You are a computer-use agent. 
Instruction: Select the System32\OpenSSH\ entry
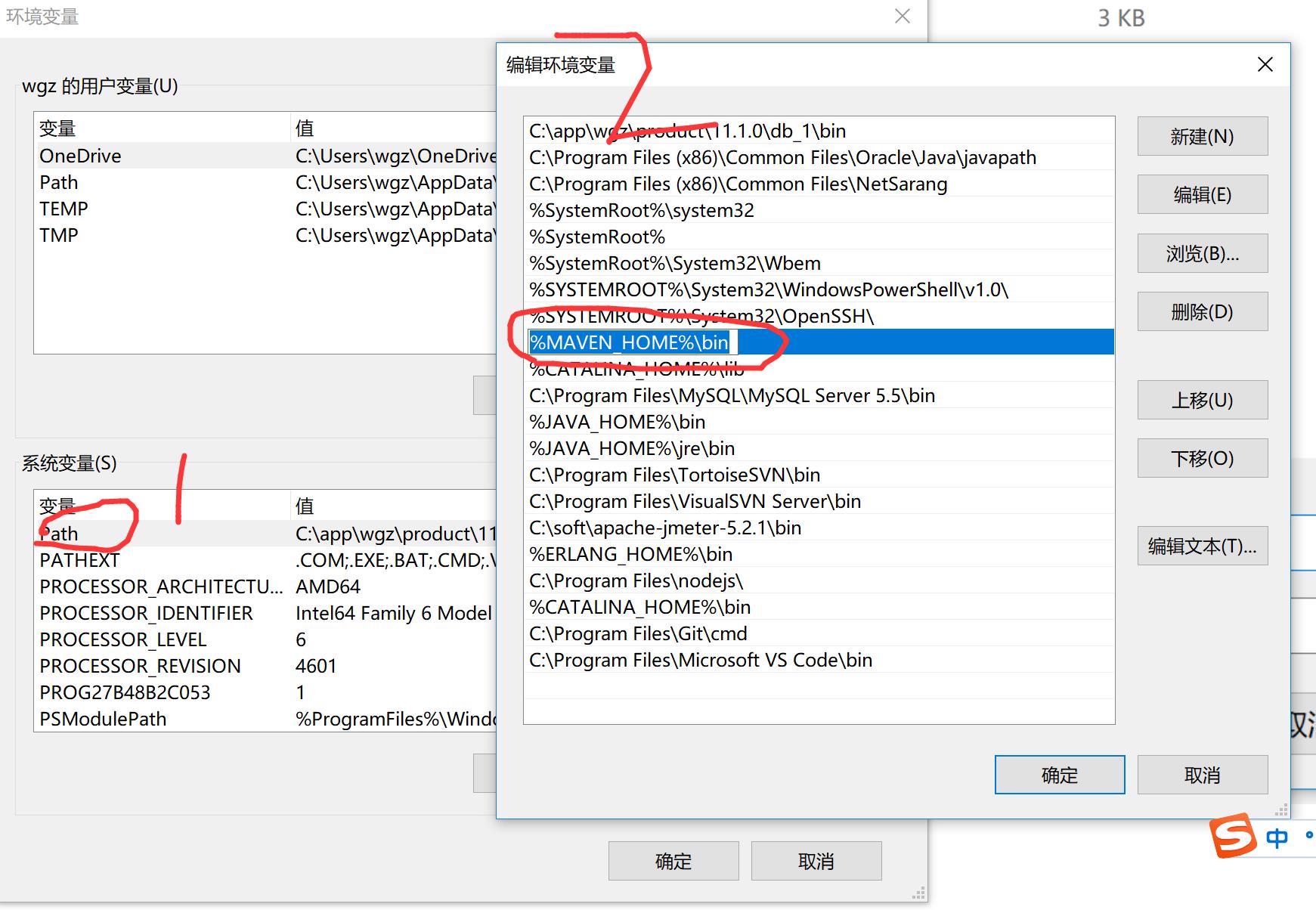[819, 316]
